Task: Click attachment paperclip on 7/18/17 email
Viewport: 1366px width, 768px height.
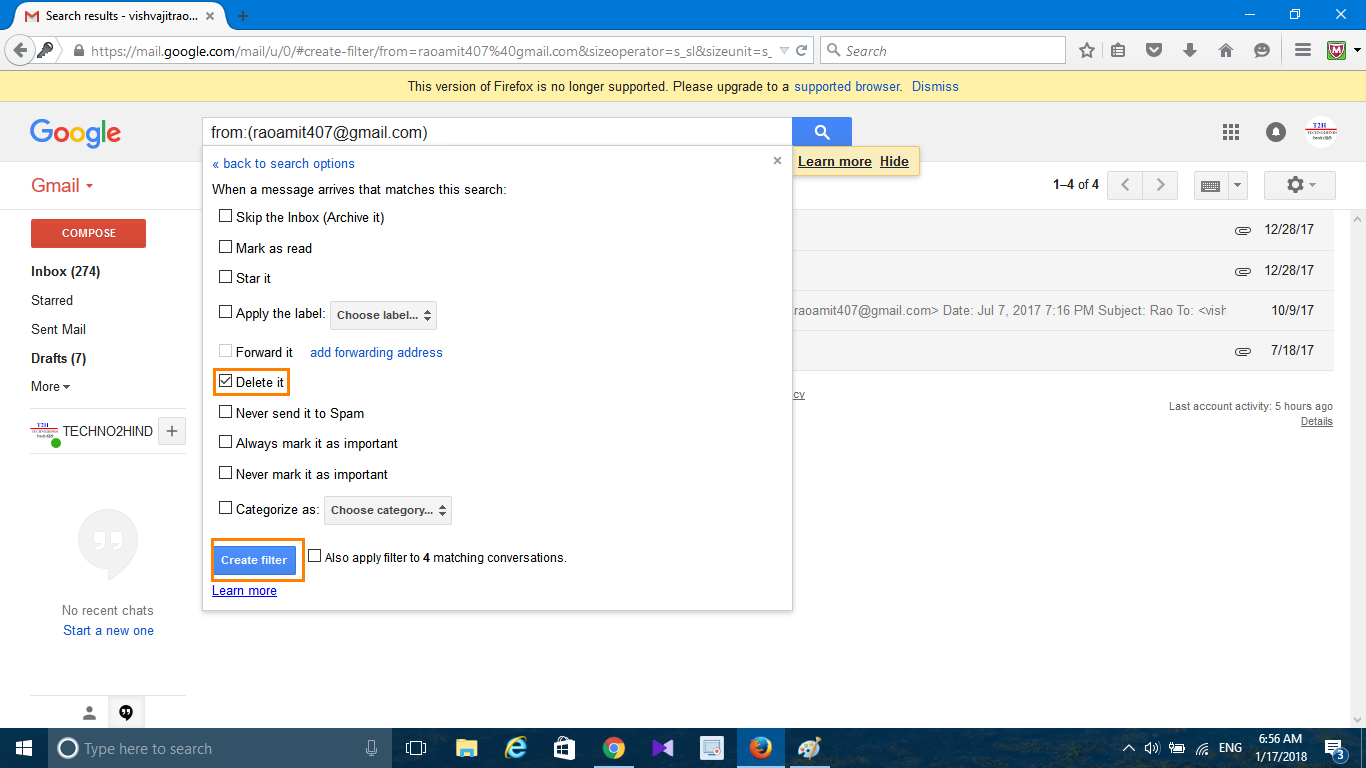Action: pyautogui.click(x=1243, y=352)
